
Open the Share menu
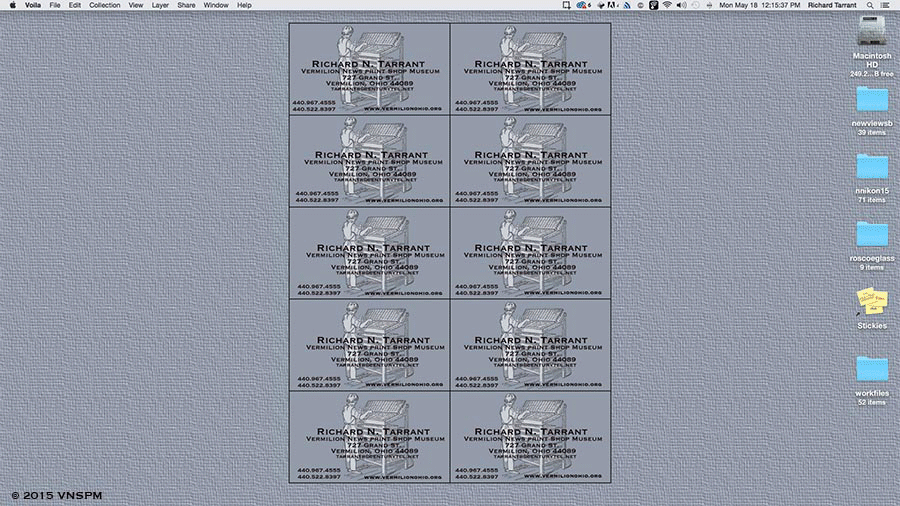click(x=186, y=5)
